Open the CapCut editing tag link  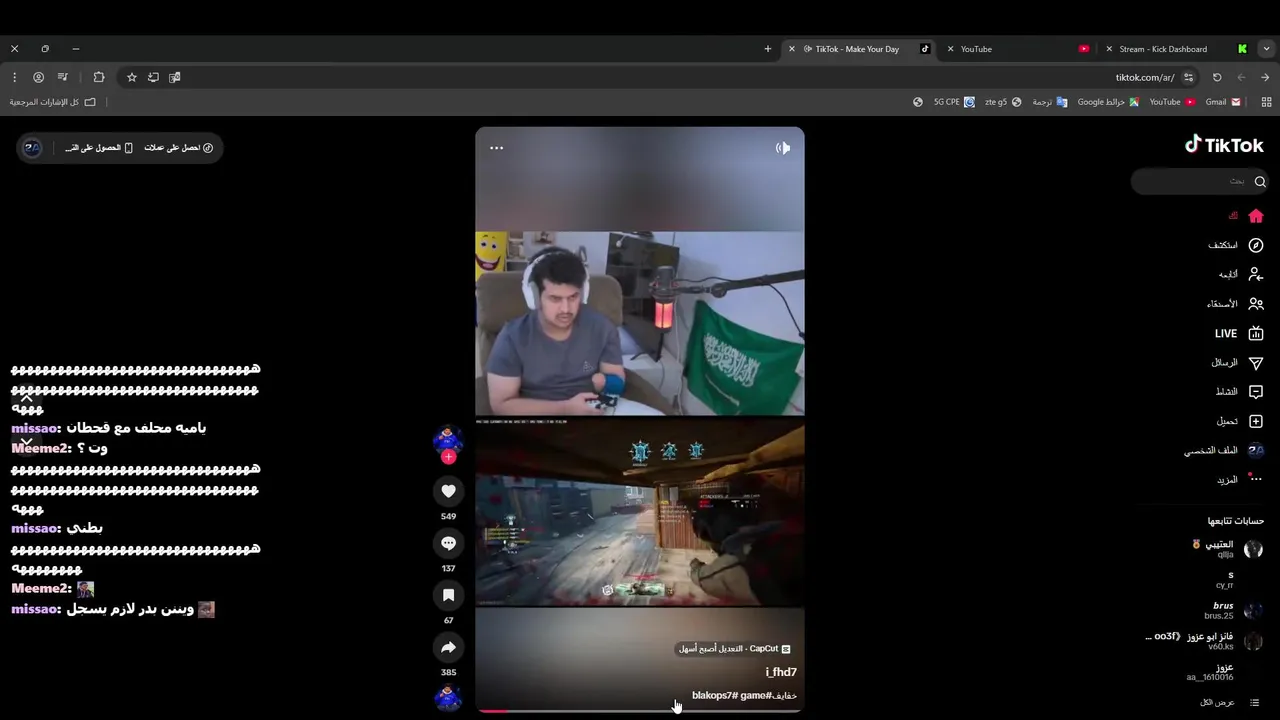[x=735, y=648]
